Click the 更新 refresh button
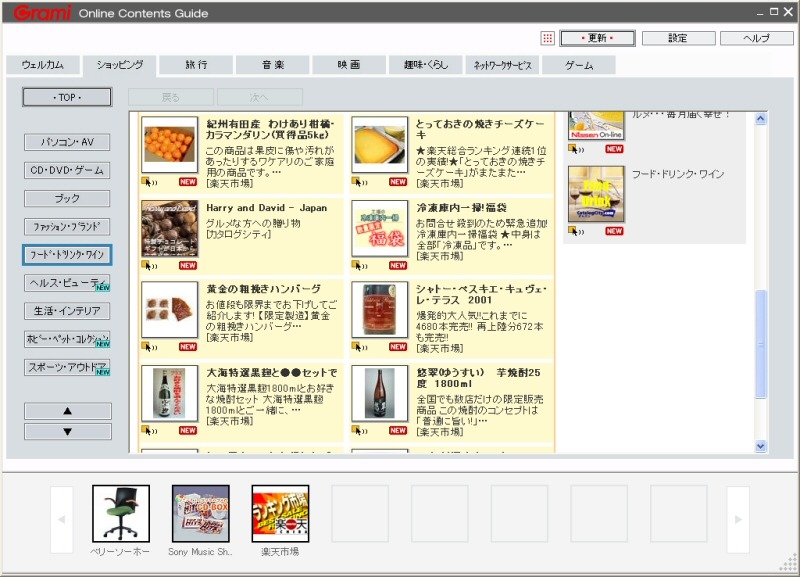 click(x=597, y=38)
